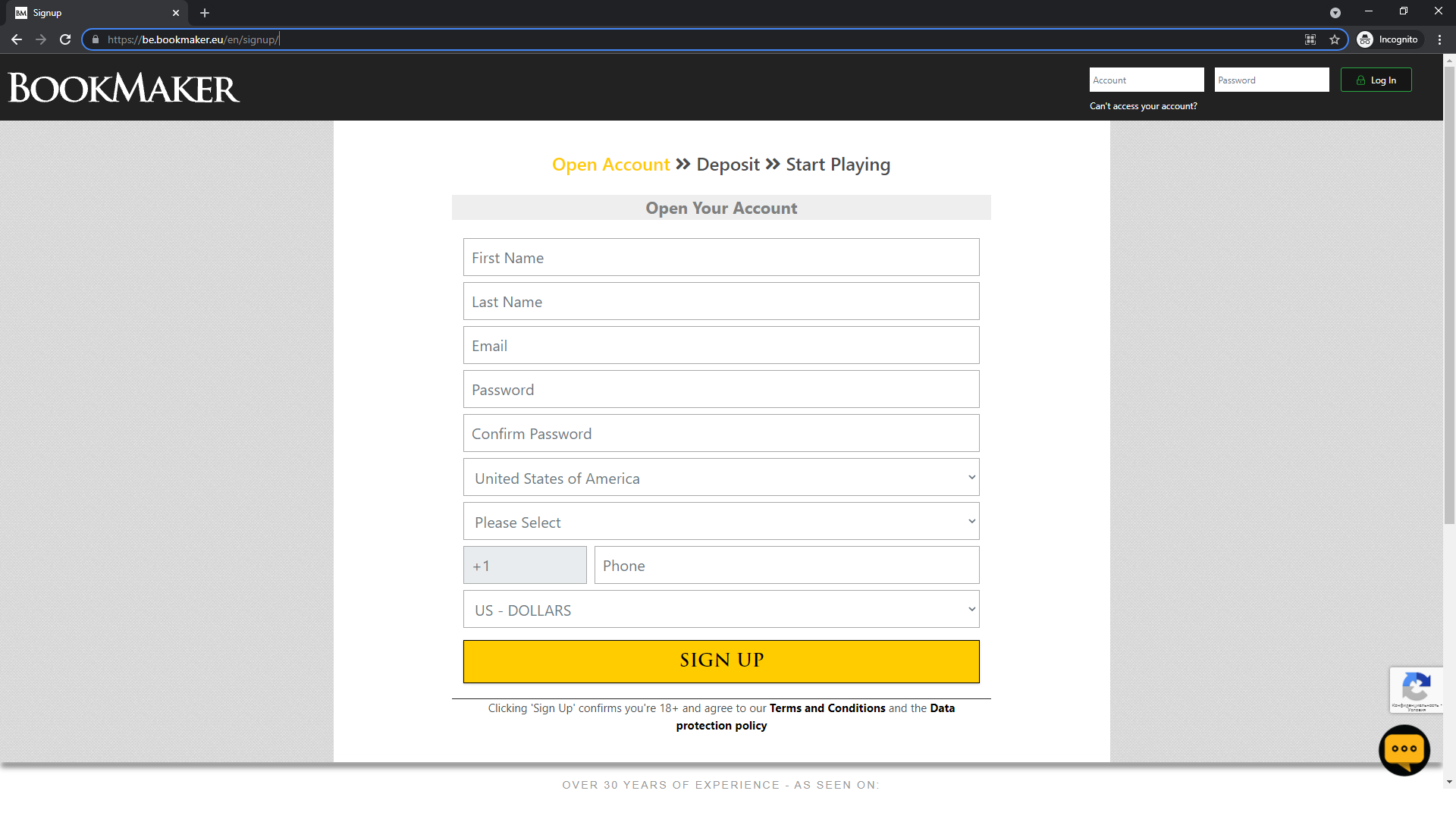Screen dimensions: 1456x819
Task: Click the scrollbar up arrow
Action: click(x=1449, y=60)
